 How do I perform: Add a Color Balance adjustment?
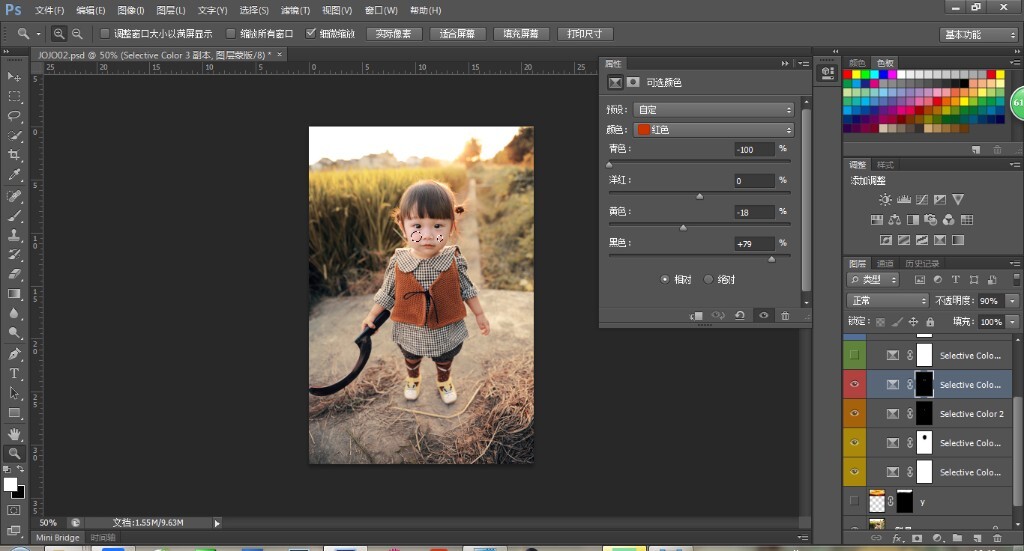pos(895,220)
